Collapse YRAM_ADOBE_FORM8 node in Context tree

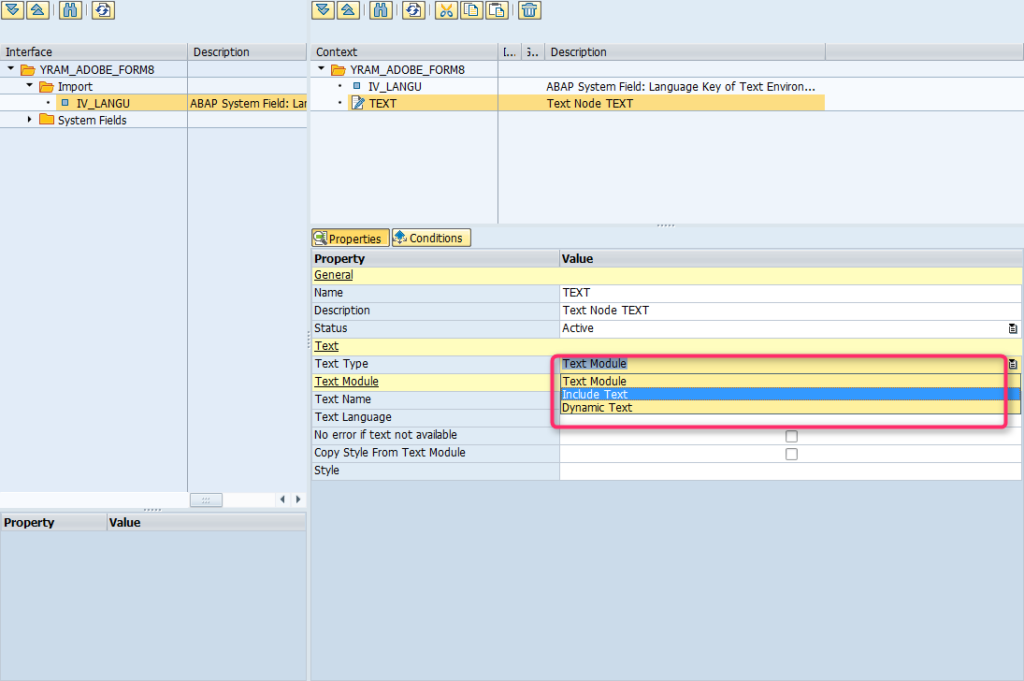tap(321, 69)
